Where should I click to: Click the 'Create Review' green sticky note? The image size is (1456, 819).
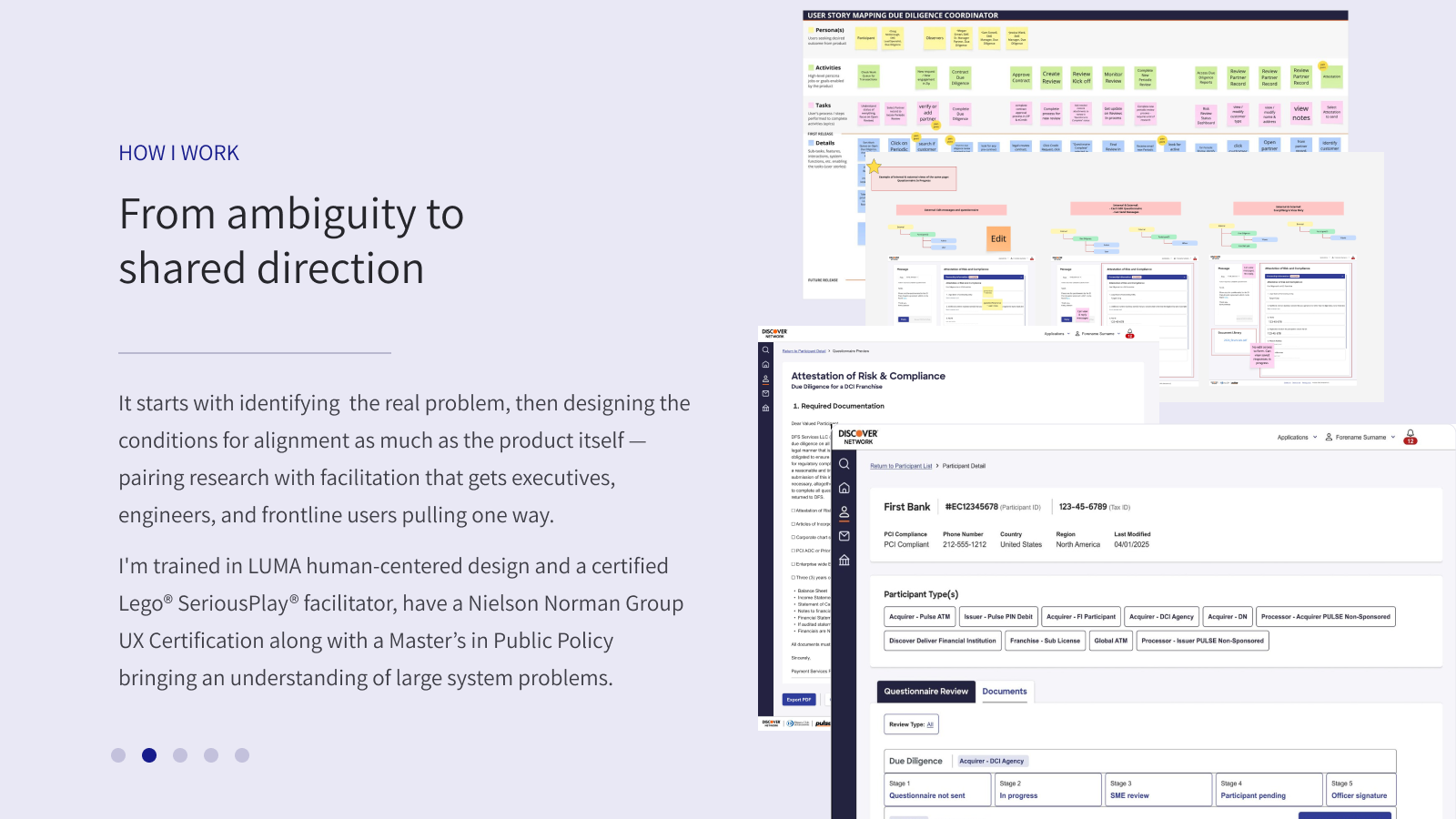coord(1051,77)
